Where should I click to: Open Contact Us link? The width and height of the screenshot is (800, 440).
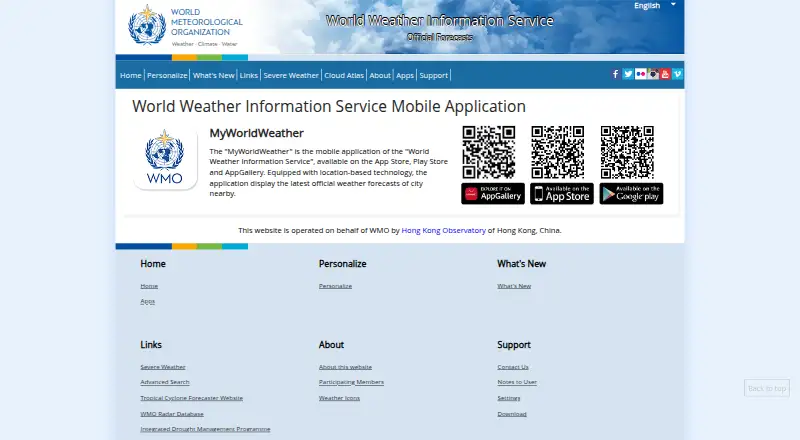tap(513, 367)
